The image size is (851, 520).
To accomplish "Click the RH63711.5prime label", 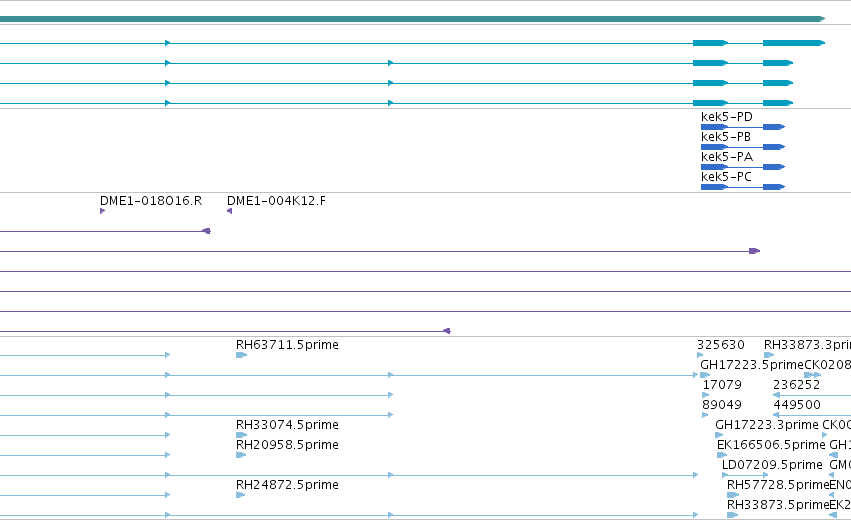I will (287, 345).
